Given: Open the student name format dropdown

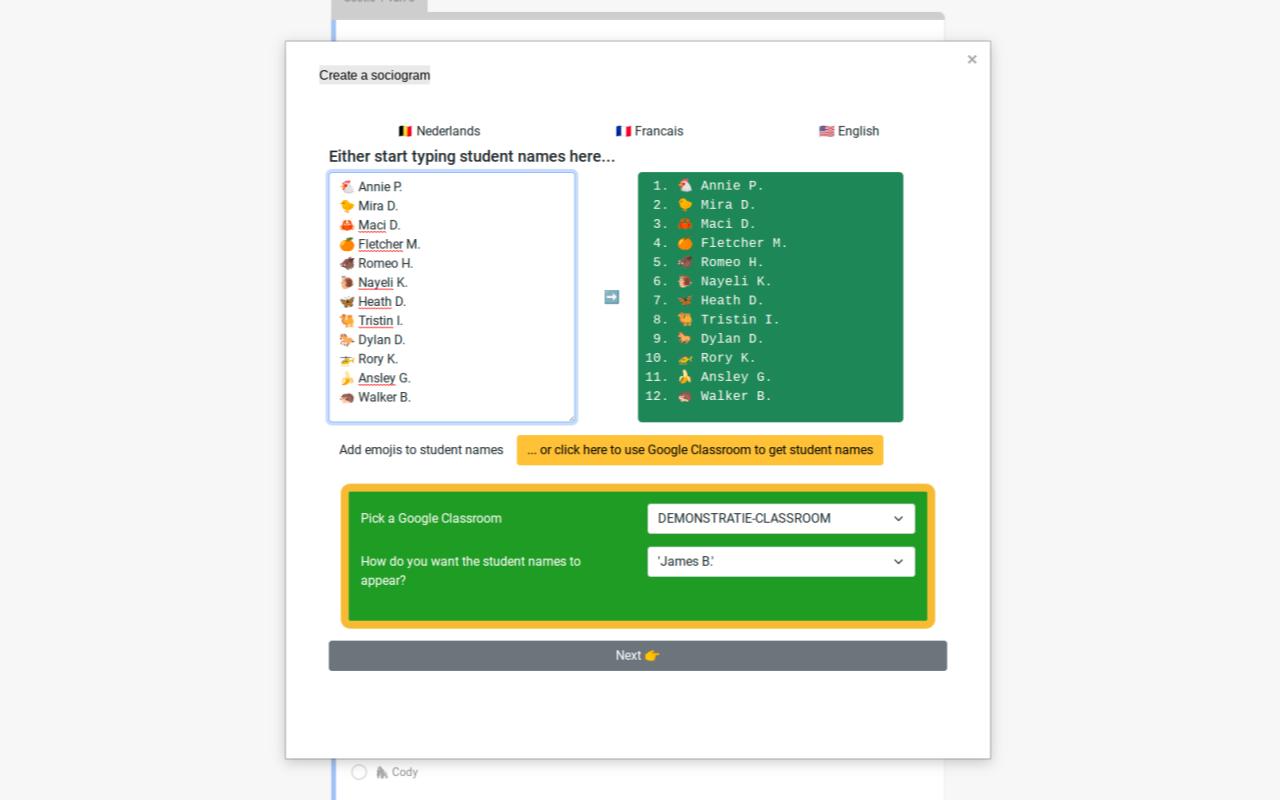Looking at the screenshot, I should coord(781,561).
